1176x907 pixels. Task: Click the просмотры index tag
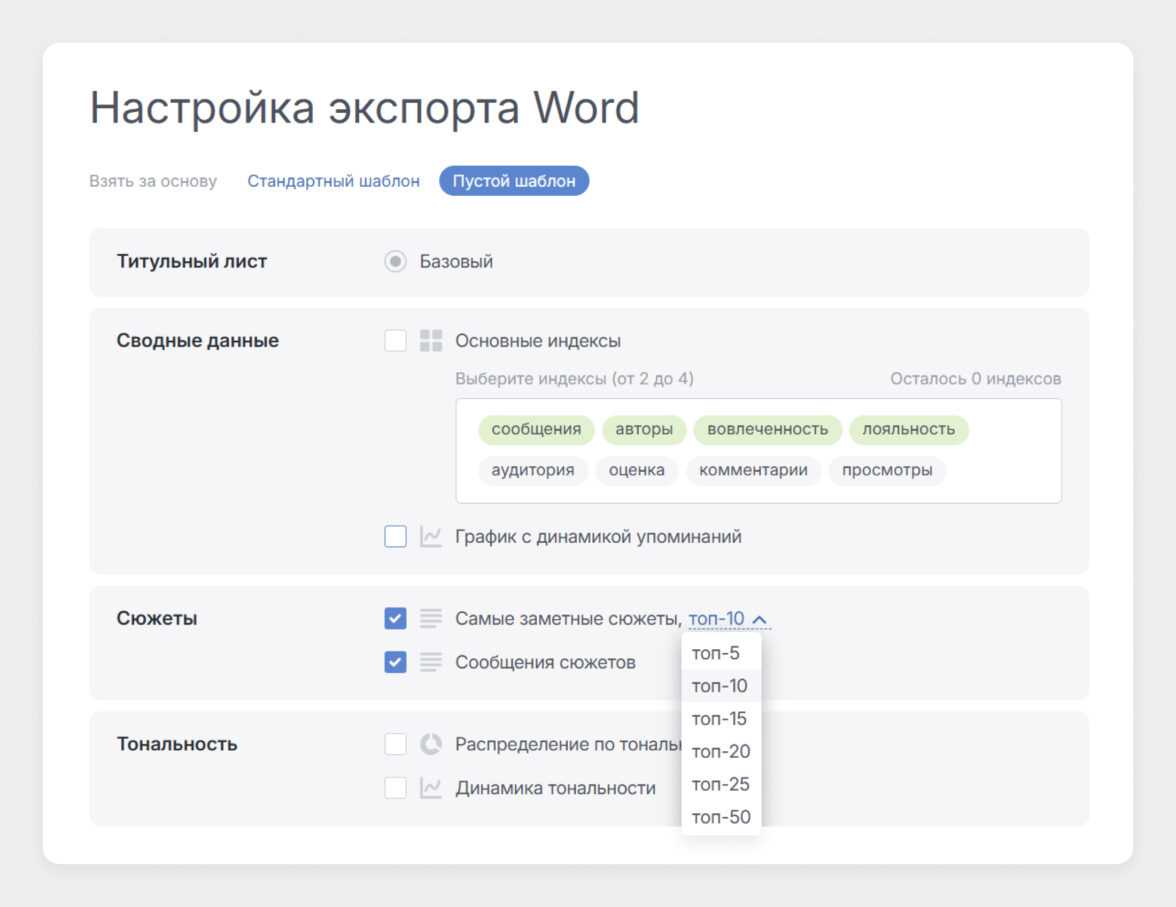pyautogui.click(x=887, y=470)
